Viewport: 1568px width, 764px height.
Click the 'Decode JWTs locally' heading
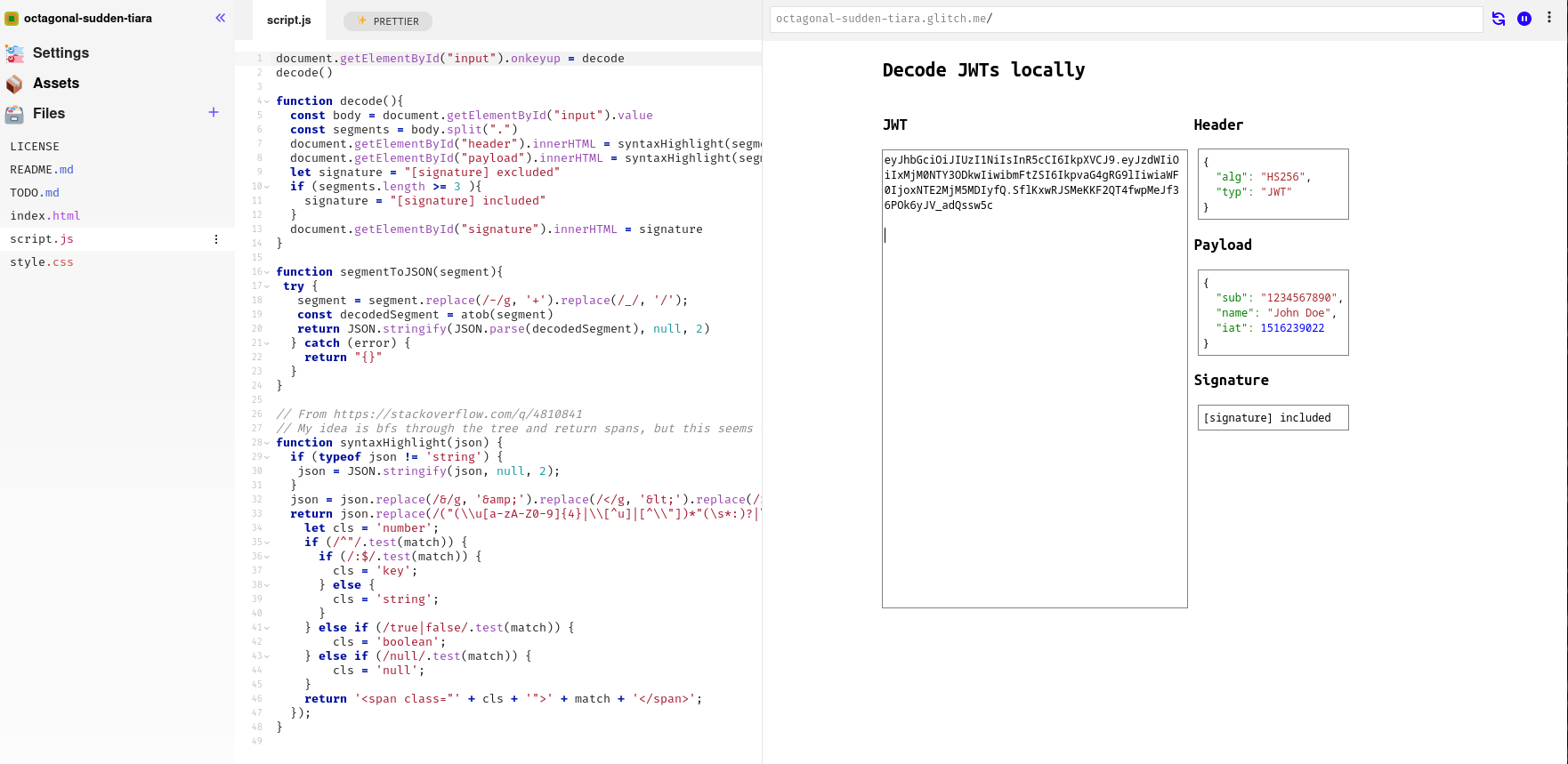[x=983, y=70]
